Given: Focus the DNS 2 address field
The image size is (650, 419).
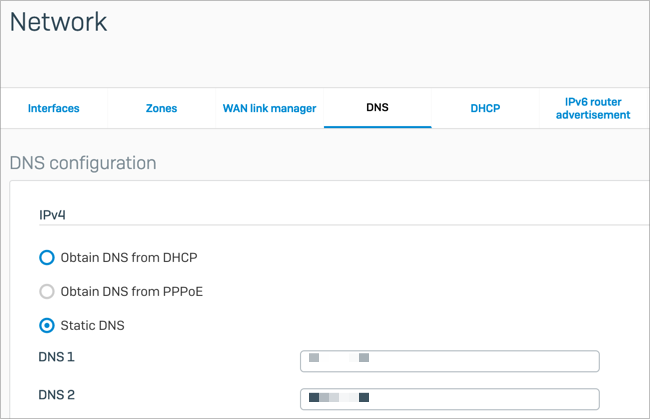Looking at the screenshot, I should (450, 399).
